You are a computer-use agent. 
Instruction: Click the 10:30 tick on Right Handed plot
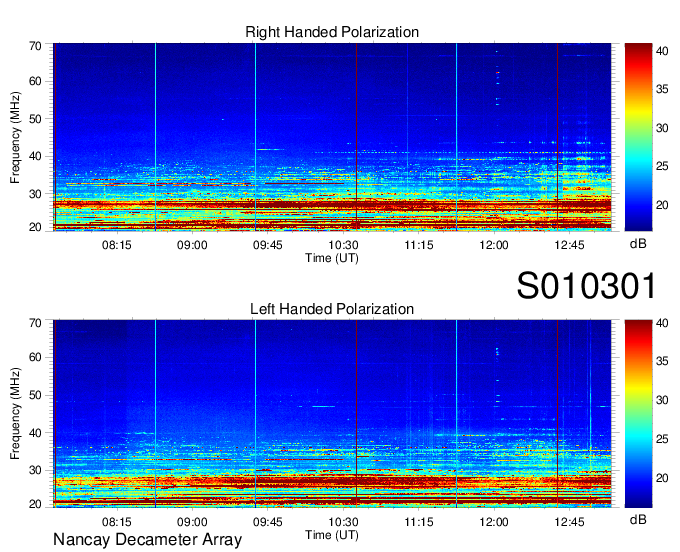click(343, 245)
